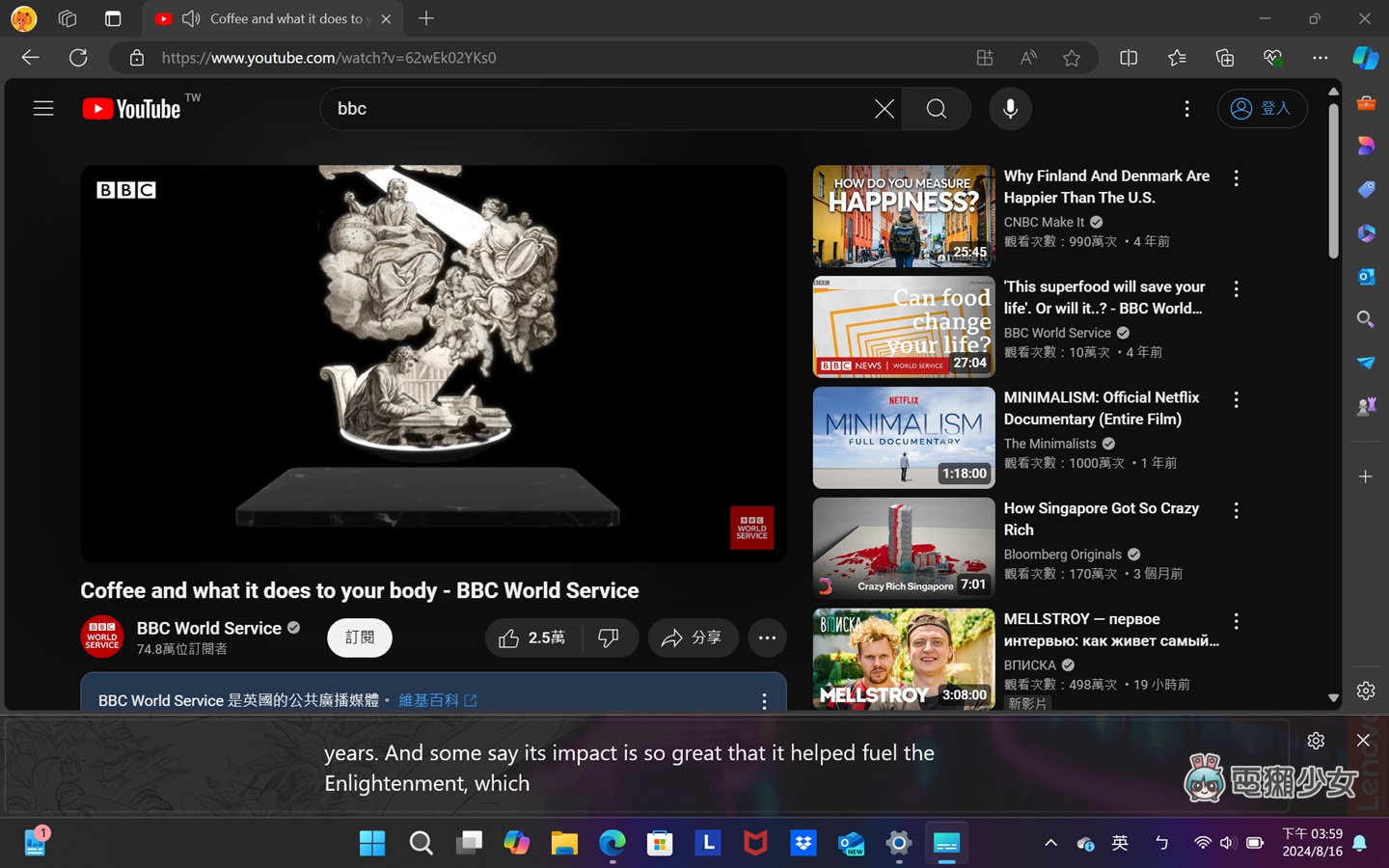Open menu for the MELLSTROY video

(x=1236, y=621)
